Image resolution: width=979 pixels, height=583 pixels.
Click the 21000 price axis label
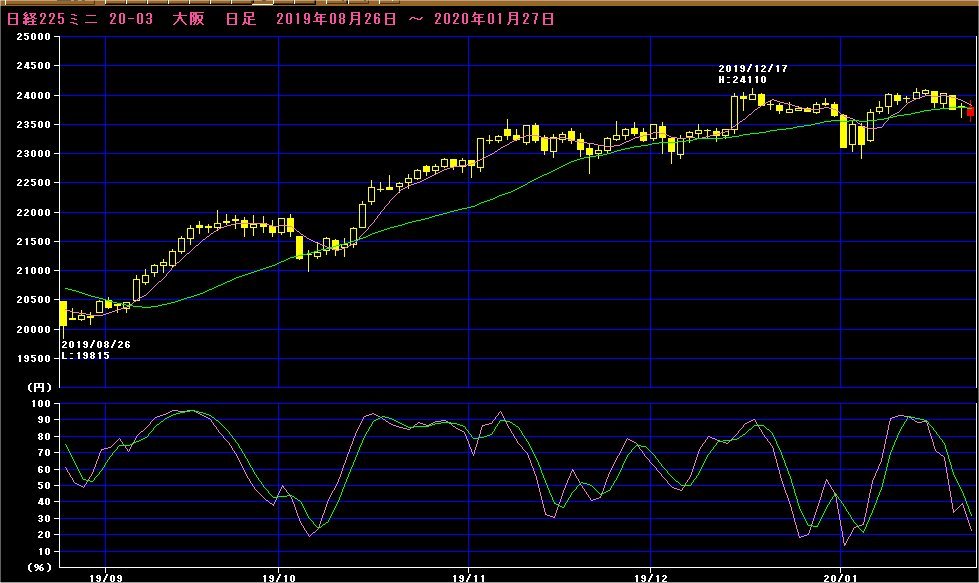click(x=33, y=271)
